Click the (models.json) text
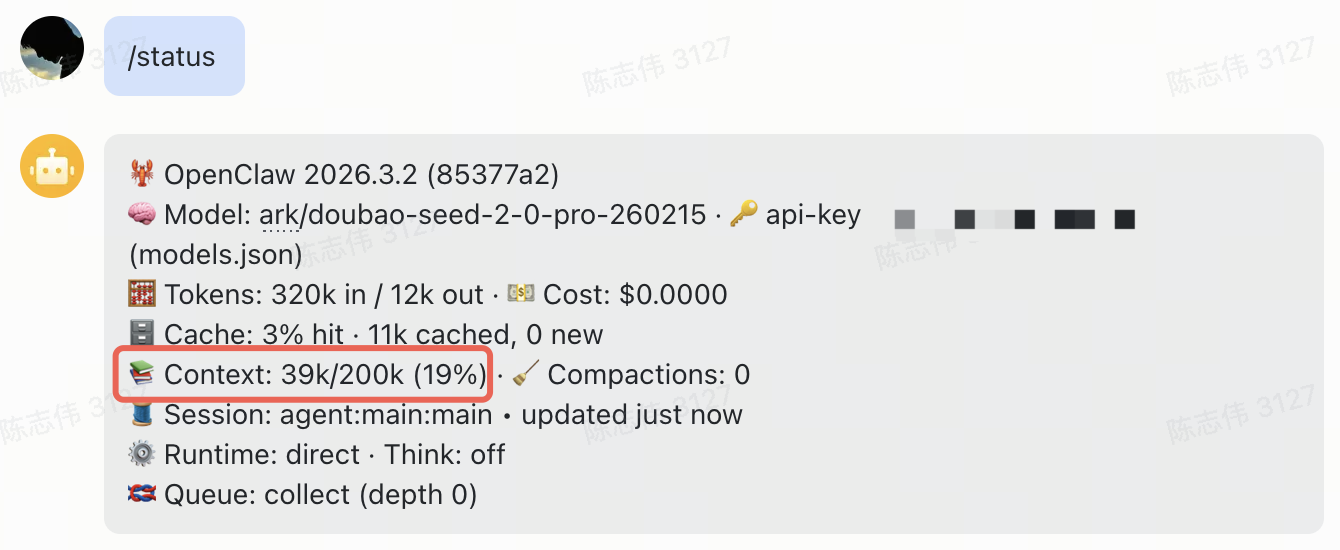The image size is (1340, 550). (216, 255)
